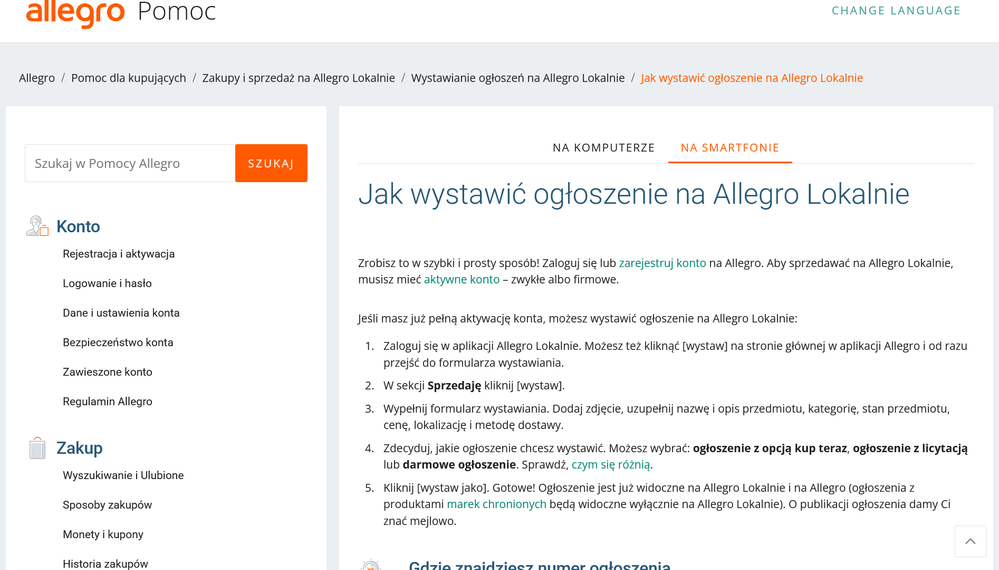Click the SZUKAJ search button
Viewport: 999px width, 570px height.
271,163
